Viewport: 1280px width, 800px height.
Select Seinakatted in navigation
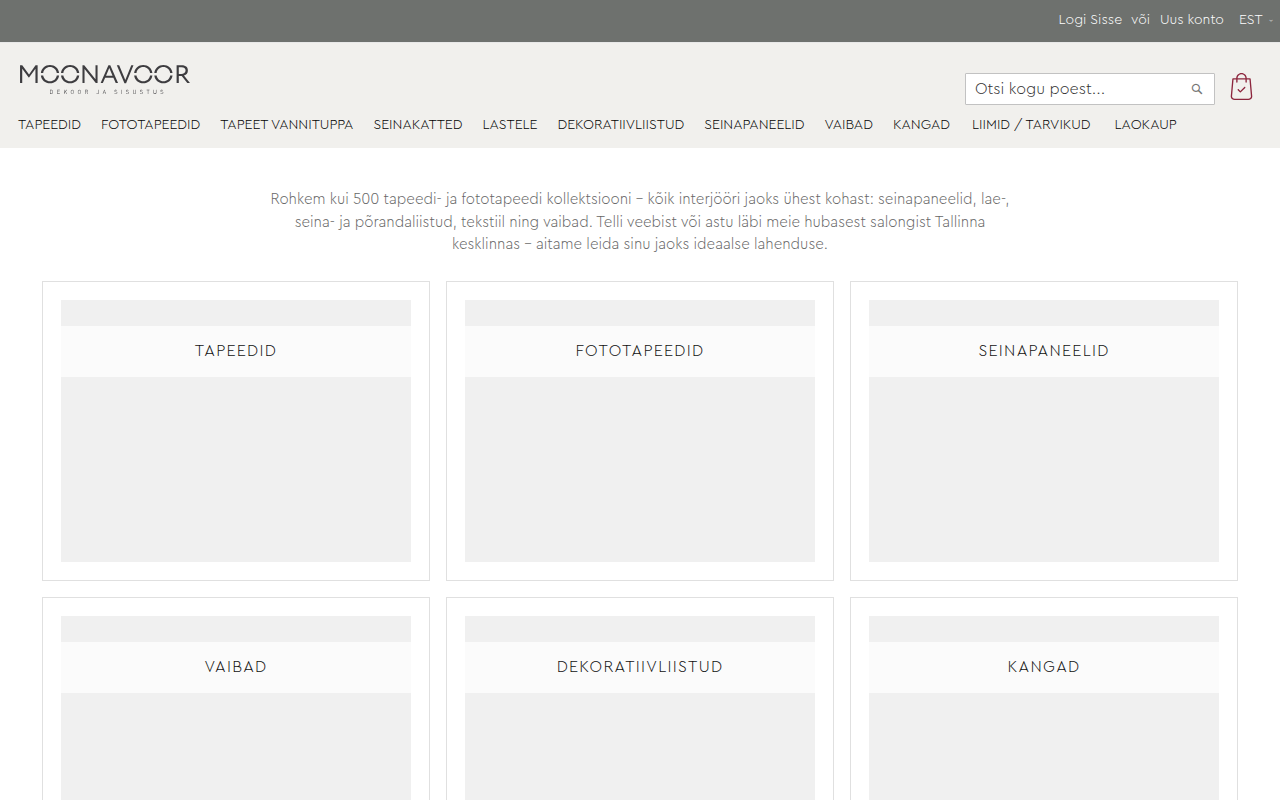coord(418,125)
